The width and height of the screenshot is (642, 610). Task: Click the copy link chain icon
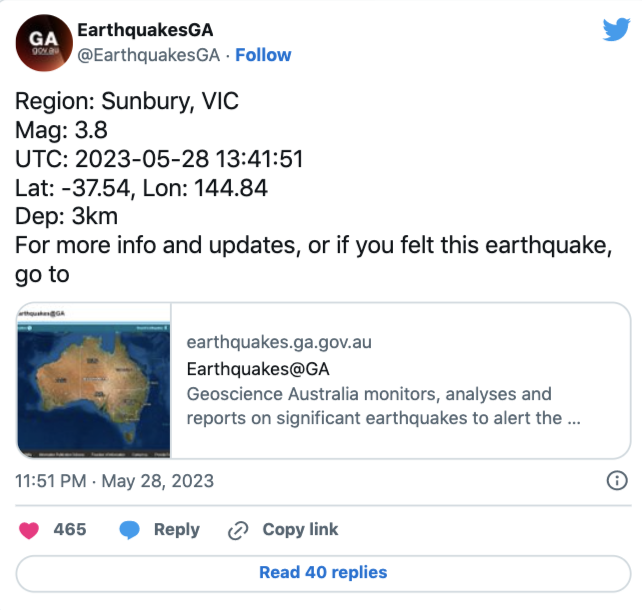pyautogui.click(x=238, y=530)
